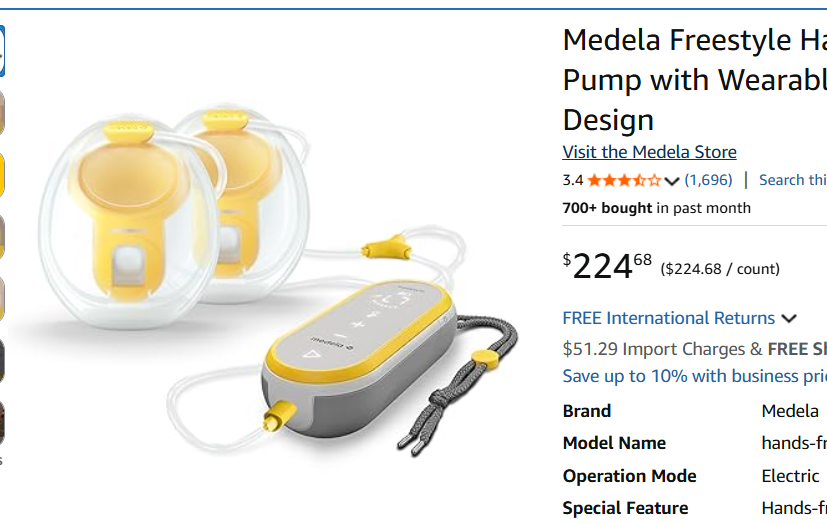Screen dimensions: 827x524
Task: Open FREE International Returns details
Action: 668,318
